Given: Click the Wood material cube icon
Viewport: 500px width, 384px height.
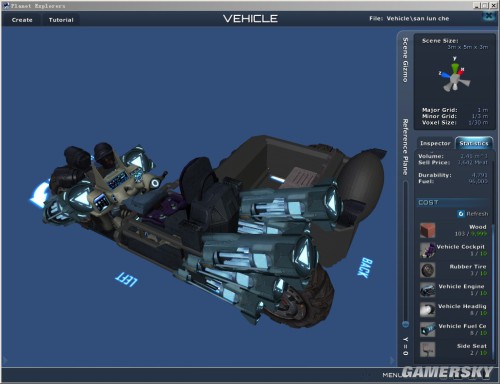Looking at the screenshot, I should tap(427, 230).
